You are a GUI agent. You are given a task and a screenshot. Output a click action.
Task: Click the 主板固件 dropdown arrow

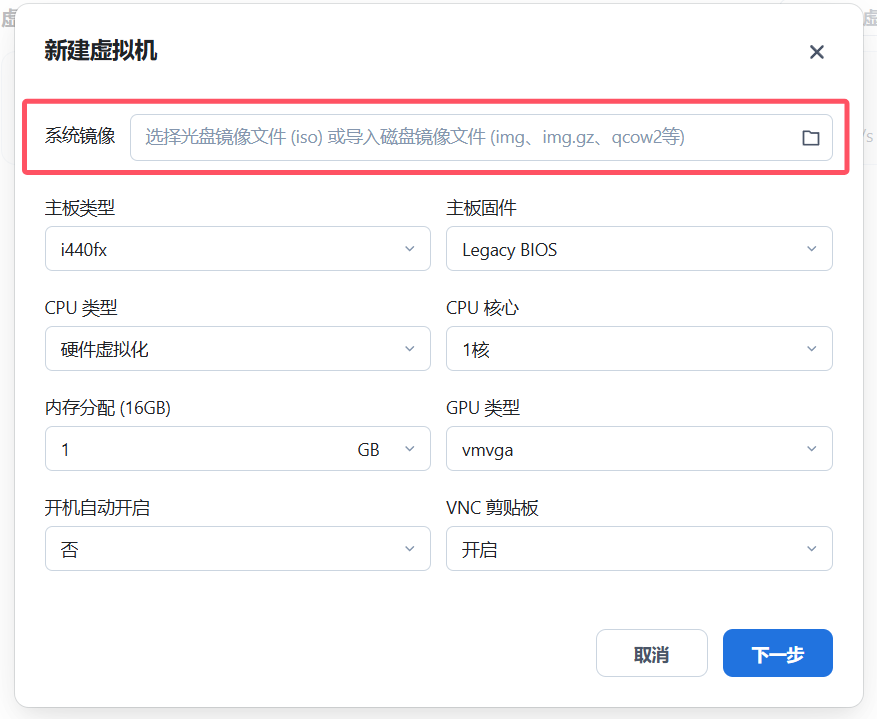click(811, 248)
